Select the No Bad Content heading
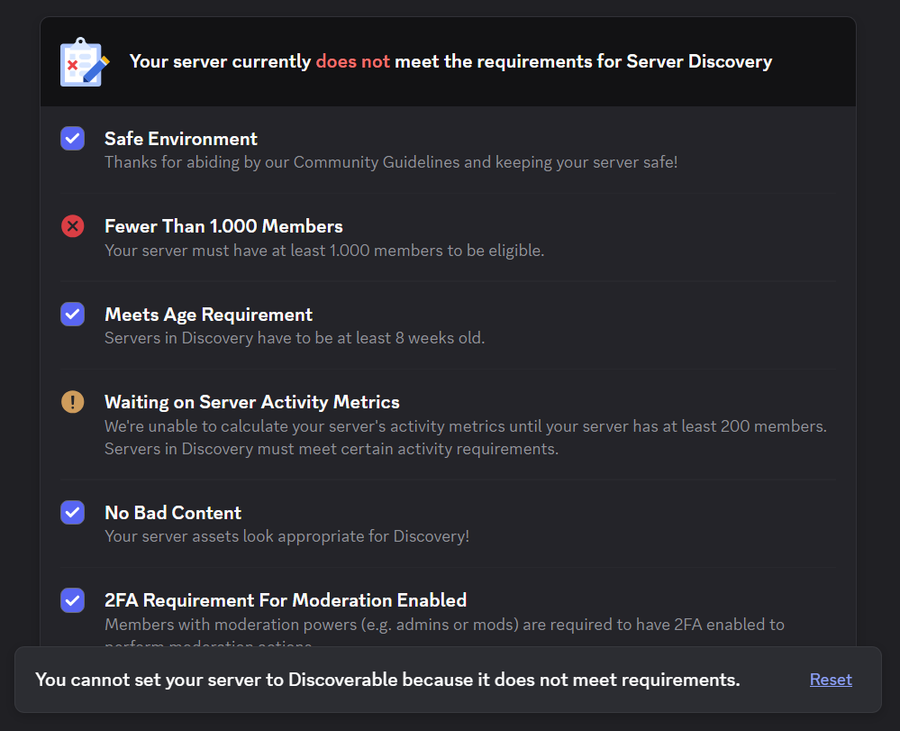Image resolution: width=900 pixels, height=731 pixels. (x=173, y=513)
